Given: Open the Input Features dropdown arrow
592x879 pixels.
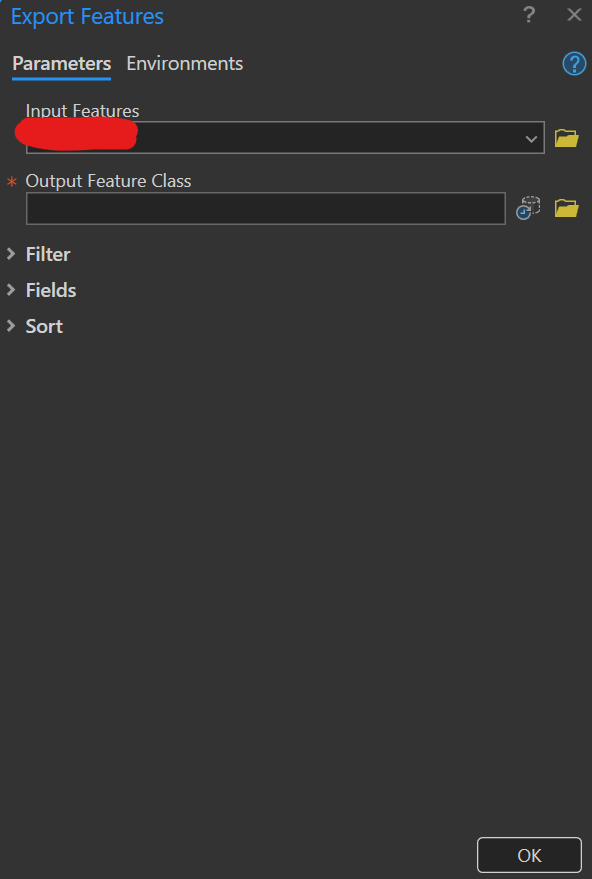Looking at the screenshot, I should (531, 138).
